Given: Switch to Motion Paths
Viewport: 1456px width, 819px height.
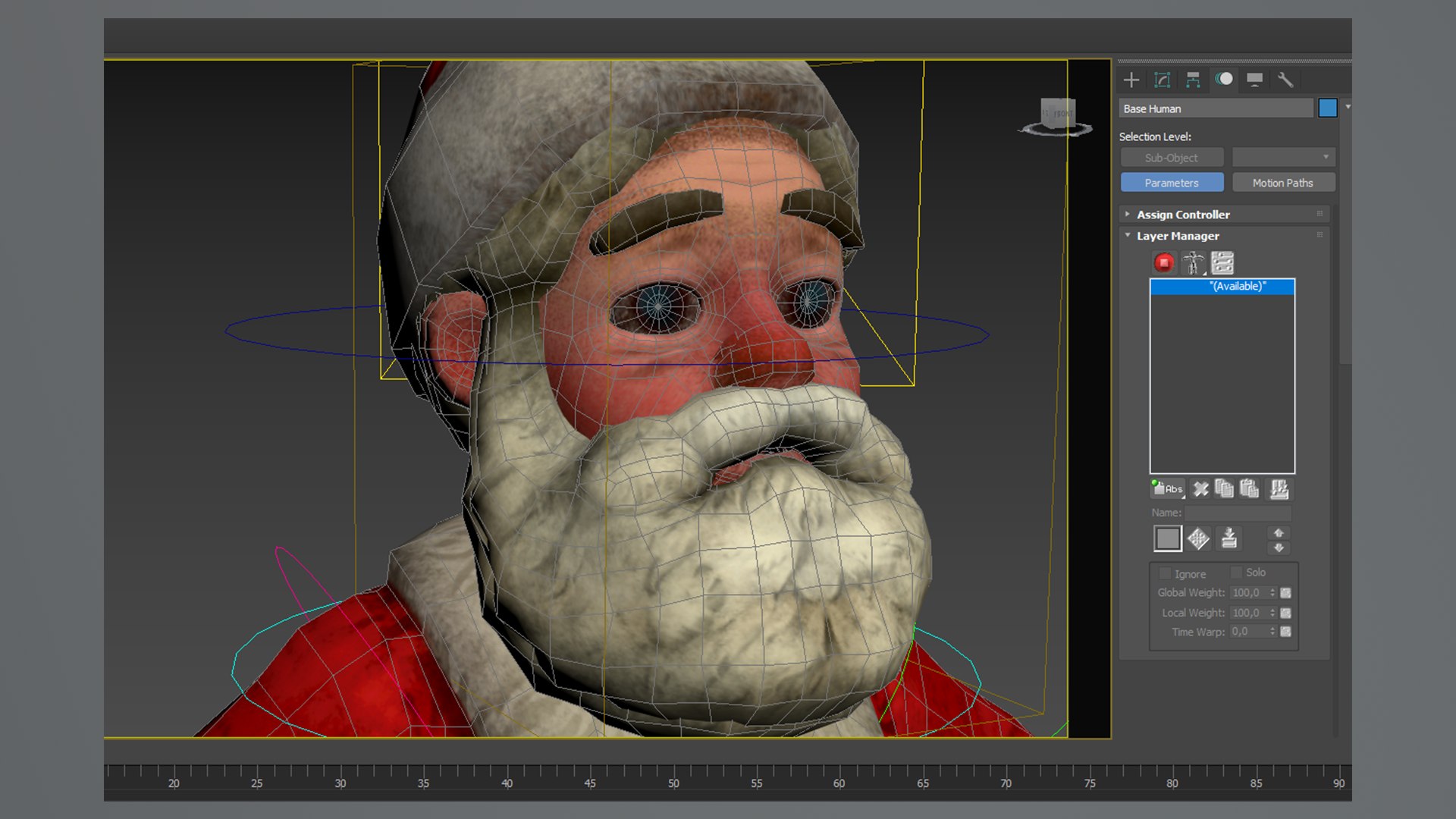Looking at the screenshot, I should pyautogui.click(x=1283, y=183).
